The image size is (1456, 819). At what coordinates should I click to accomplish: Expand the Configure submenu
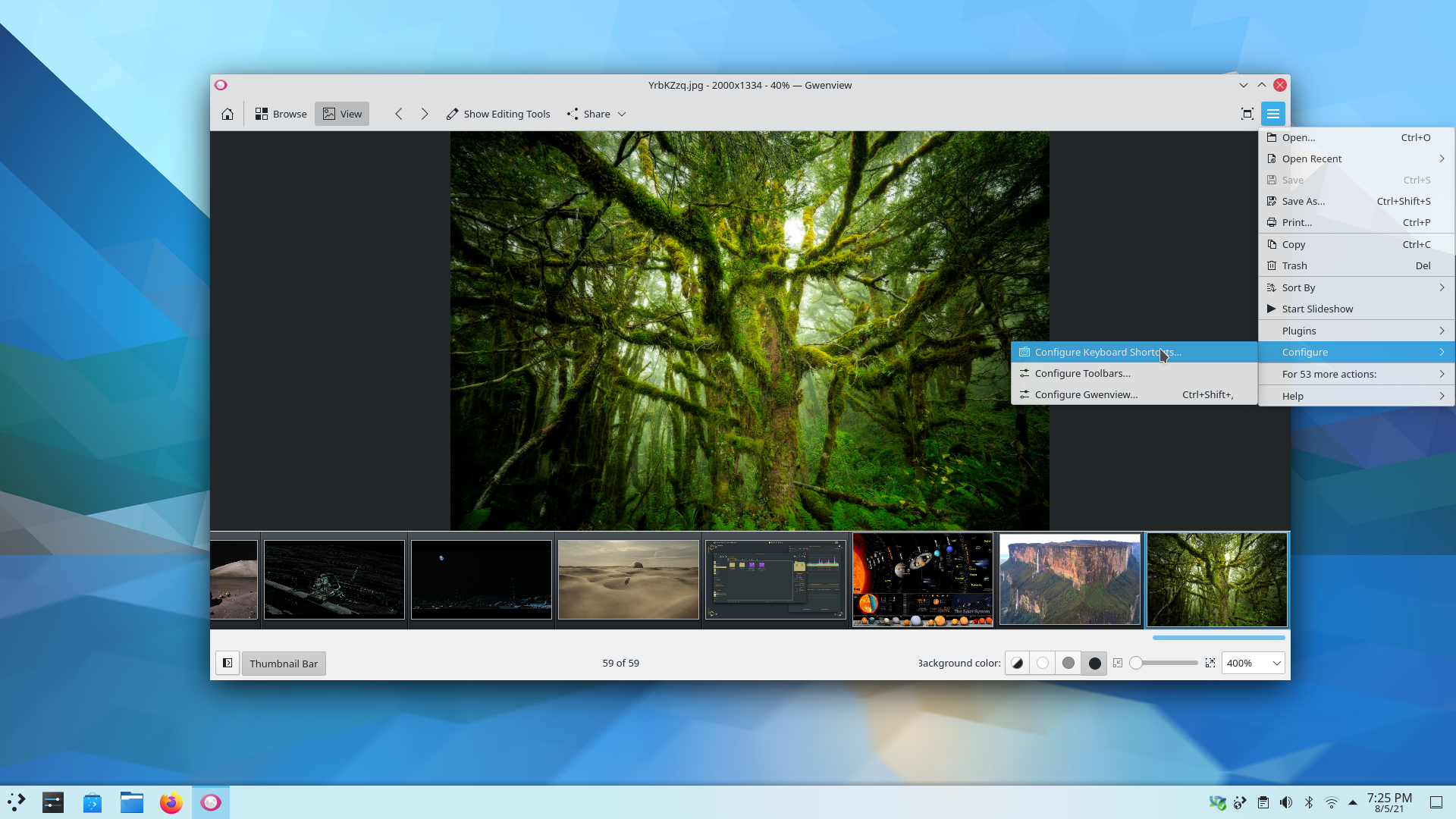[1355, 352]
